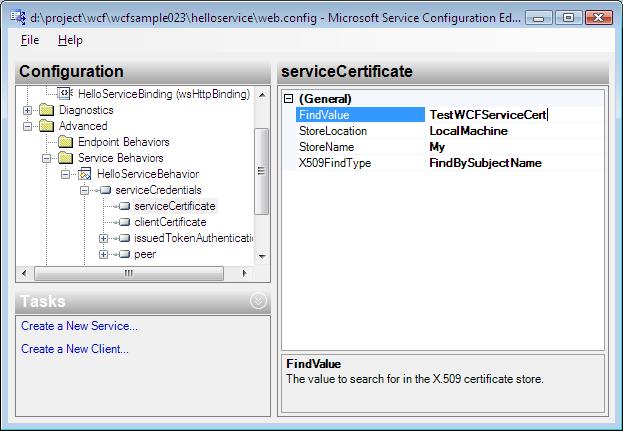
Task: Click the tree horizontal scrollbar left arrow
Action: (x=25, y=273)
